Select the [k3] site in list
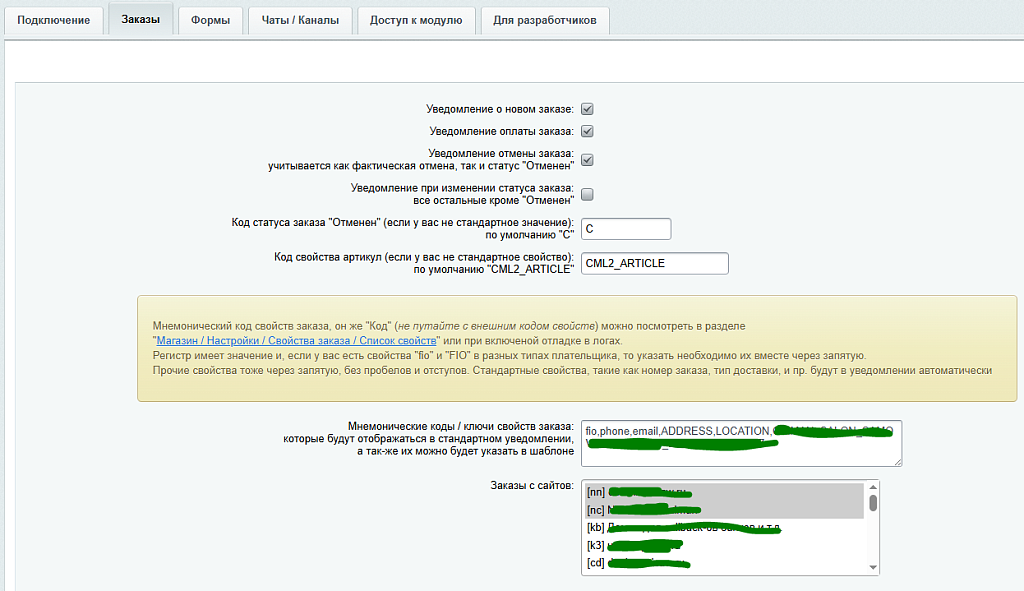The image size is (1024, 591). (x=724, y=545)
